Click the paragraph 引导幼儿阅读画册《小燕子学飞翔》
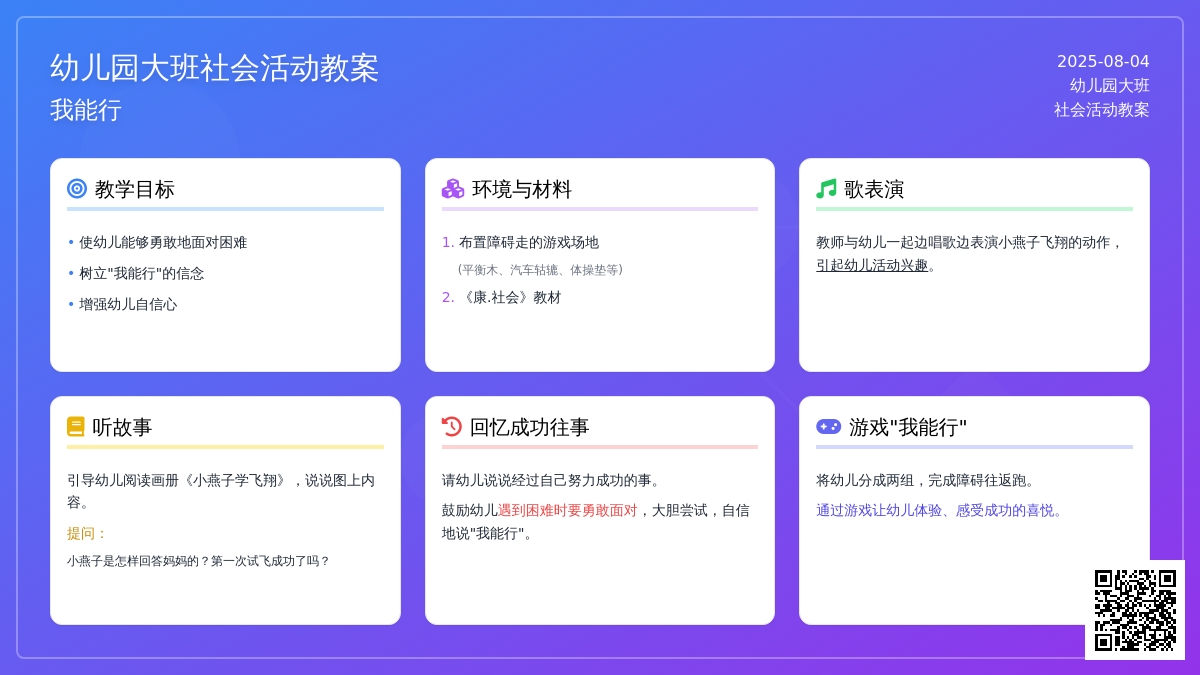This screenshot has width=1200, height=675. click(x=177, y=480)
